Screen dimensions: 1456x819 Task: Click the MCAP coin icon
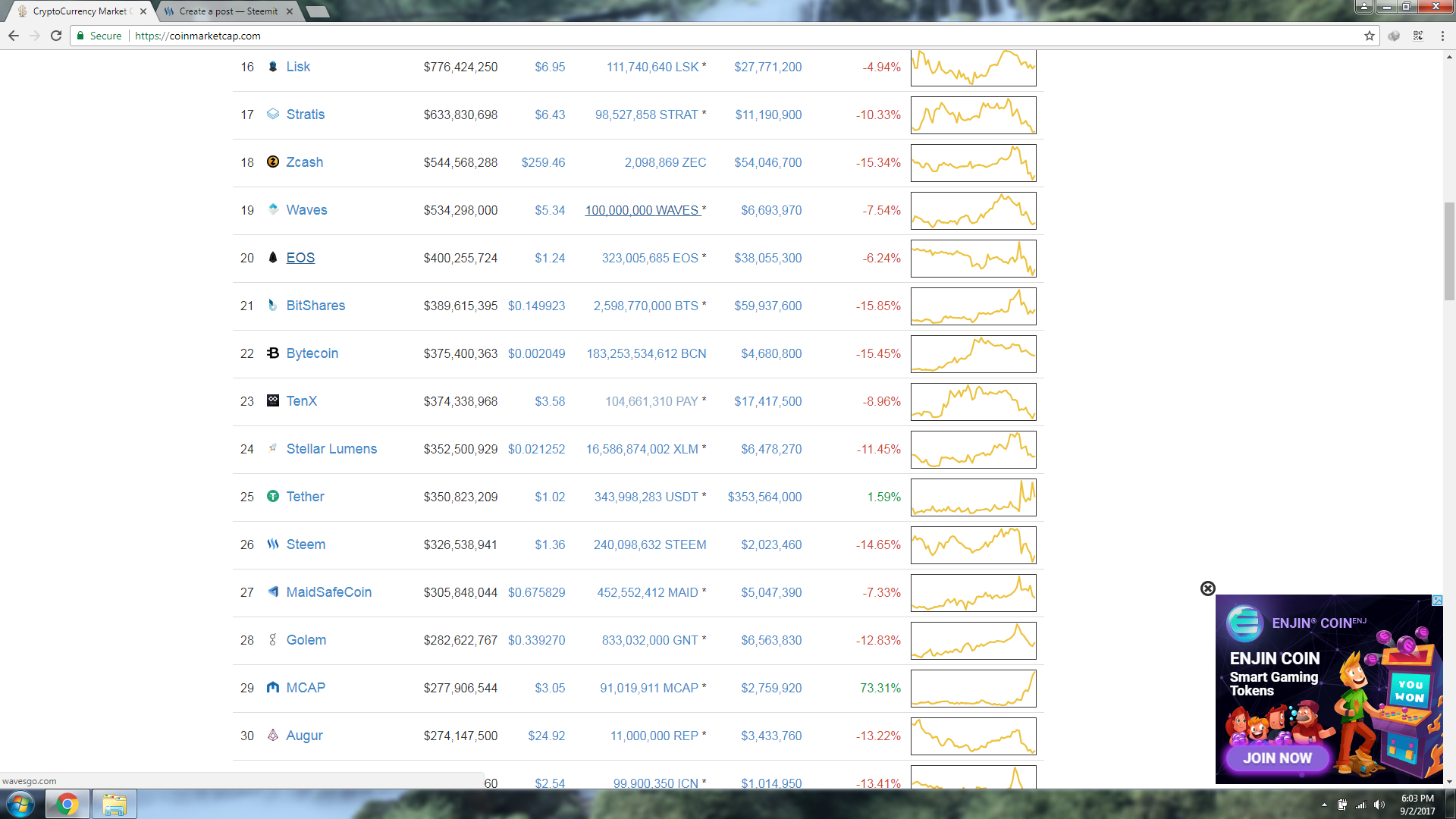pos(273,688)
